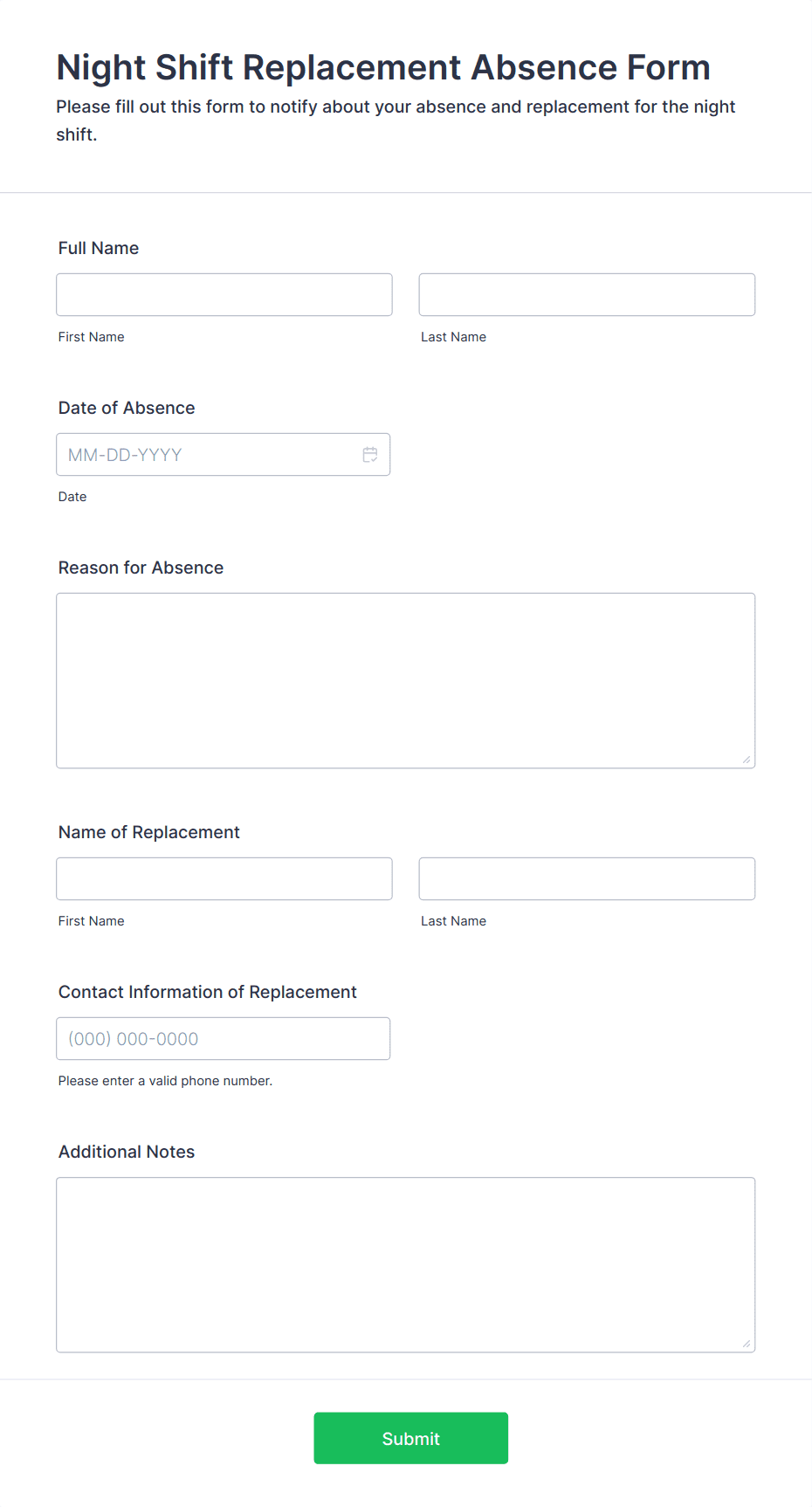Submit the absence form
The image size is (812, 1507).
point(411,1438)
